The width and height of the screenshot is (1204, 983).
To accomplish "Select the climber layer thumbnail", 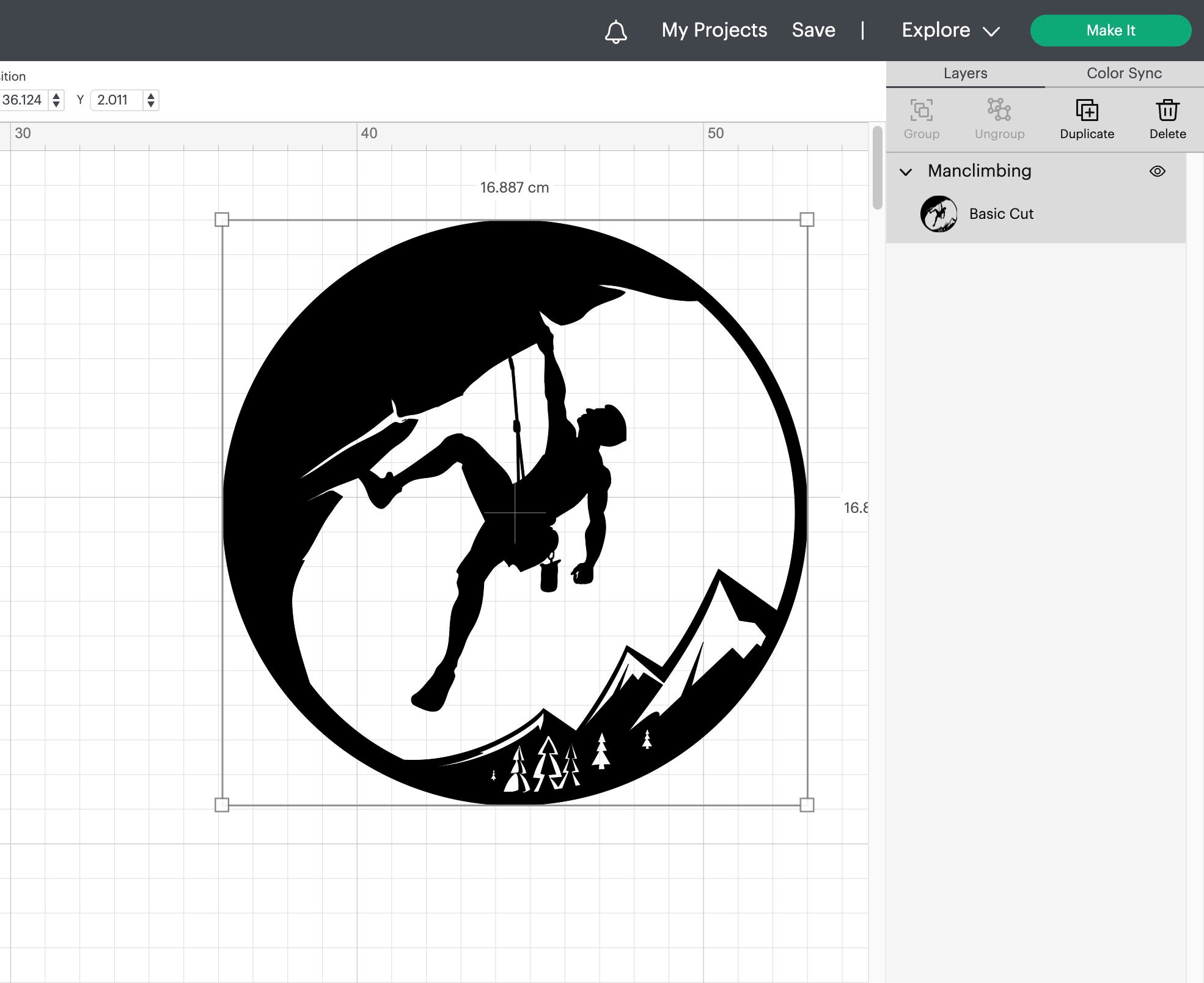I will pyautogui.click(x=940, y=213).
